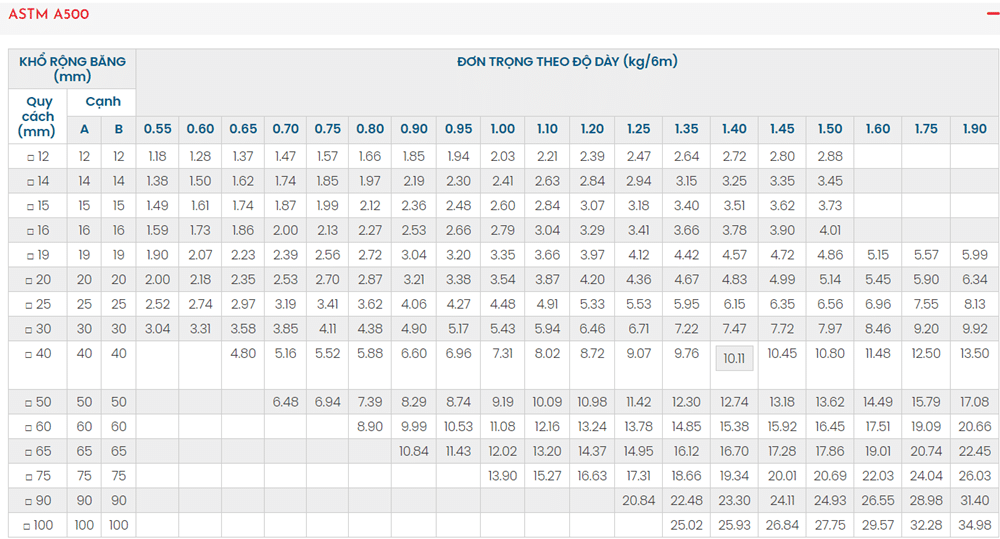Select the square 40 size row label
The width and height of the screenshot is (1000, 539).
pyautogui.click(x=38, y=354)
